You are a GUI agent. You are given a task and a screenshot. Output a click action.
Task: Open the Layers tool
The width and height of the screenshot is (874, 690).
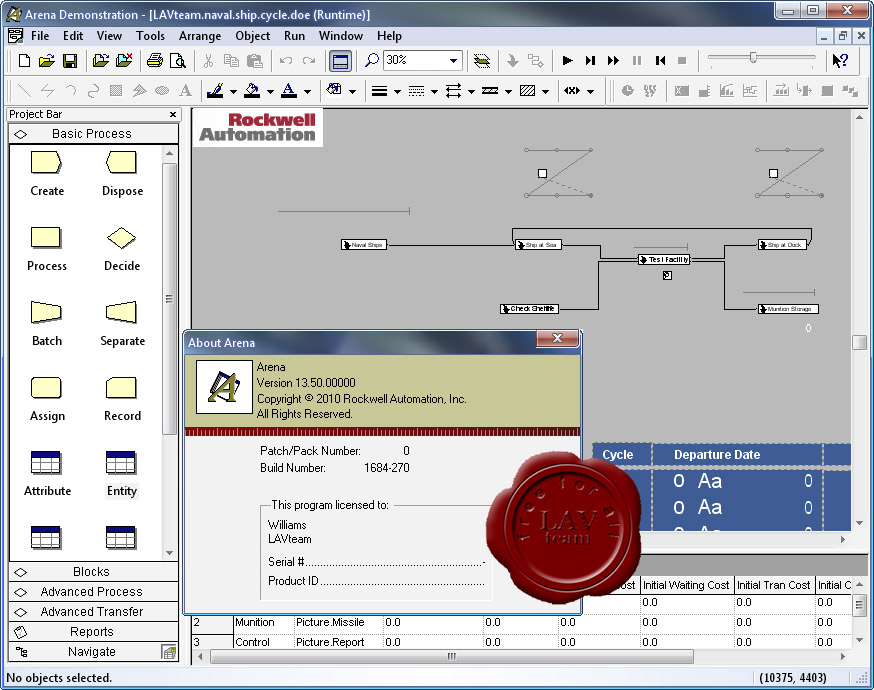pos(482,60)
